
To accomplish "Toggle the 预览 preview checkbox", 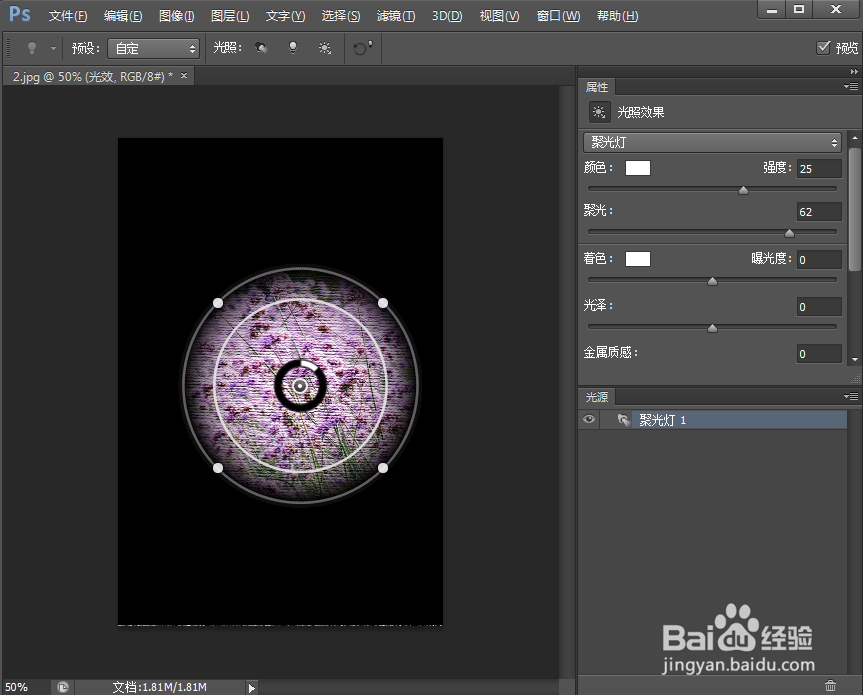I will pos(823,48).
